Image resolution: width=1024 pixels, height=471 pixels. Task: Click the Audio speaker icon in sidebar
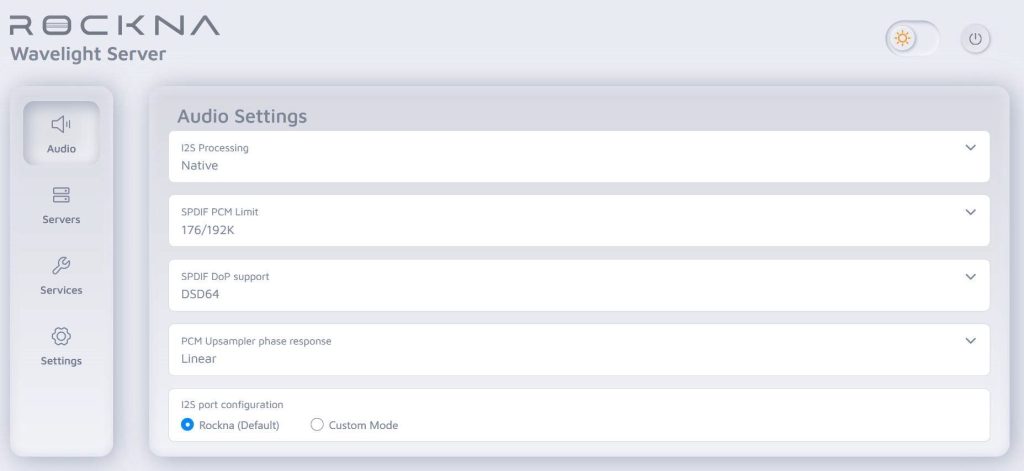tap(61, 124)
